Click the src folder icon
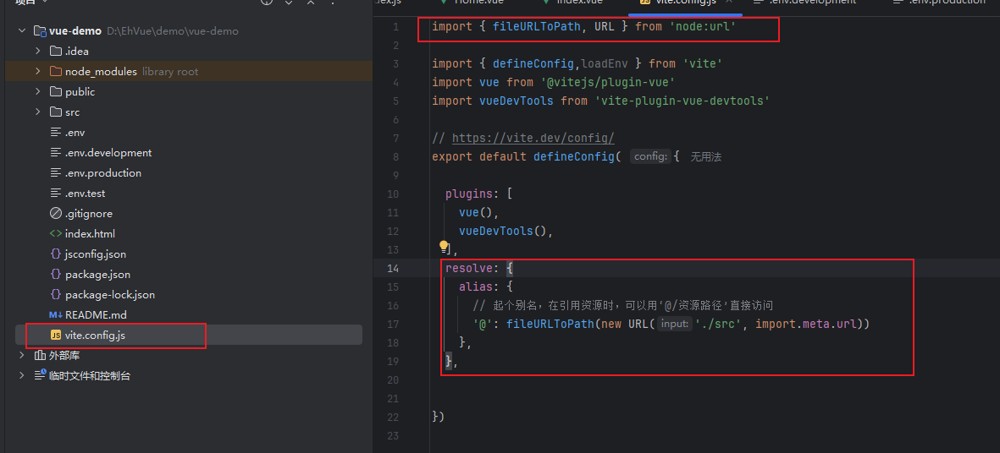Screen dimensions: 1000x453 point(55,112)
